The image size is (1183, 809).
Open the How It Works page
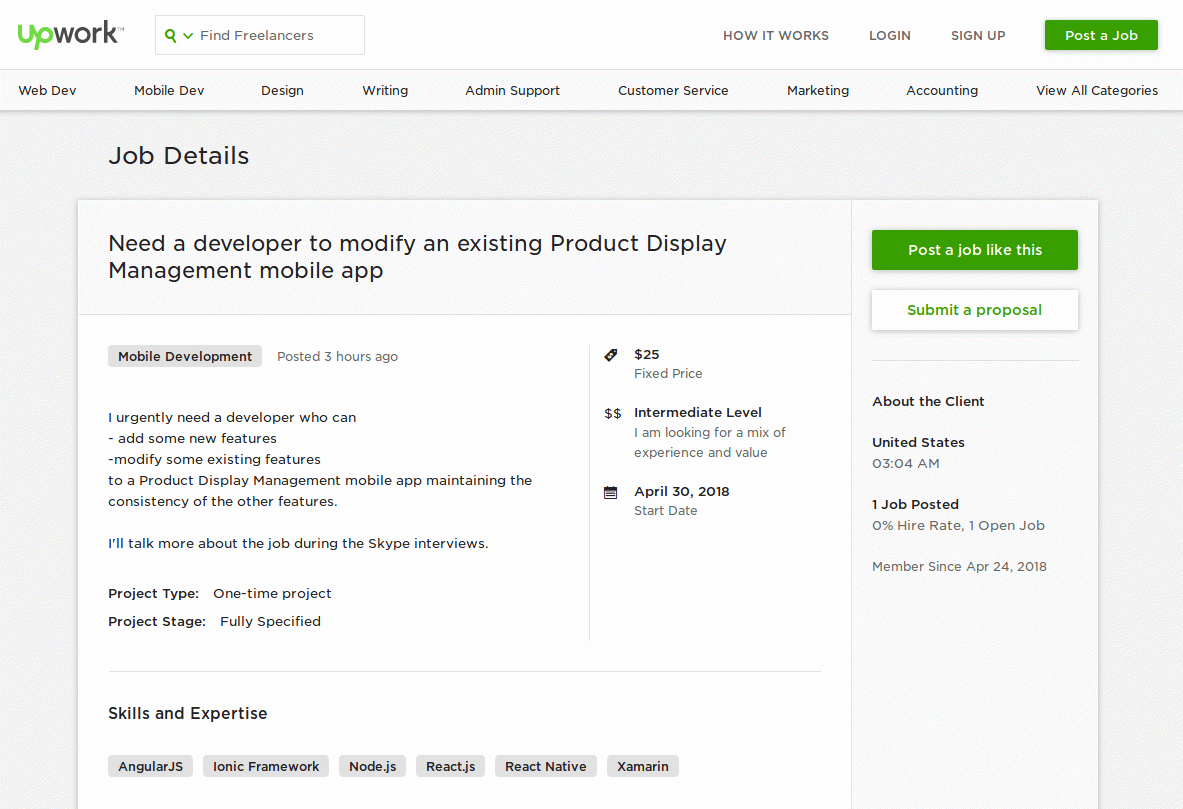tap(776, 35)
